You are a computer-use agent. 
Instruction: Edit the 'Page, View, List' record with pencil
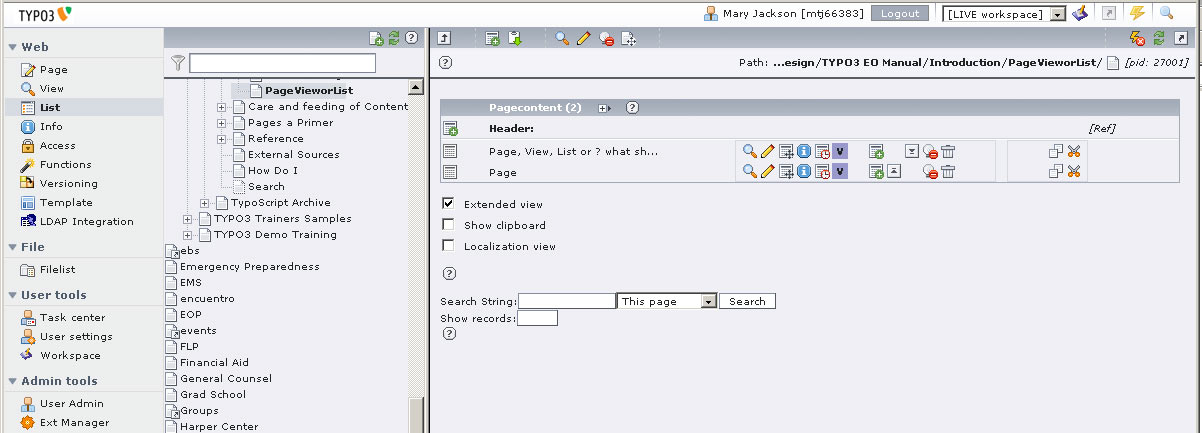point(767,151)
